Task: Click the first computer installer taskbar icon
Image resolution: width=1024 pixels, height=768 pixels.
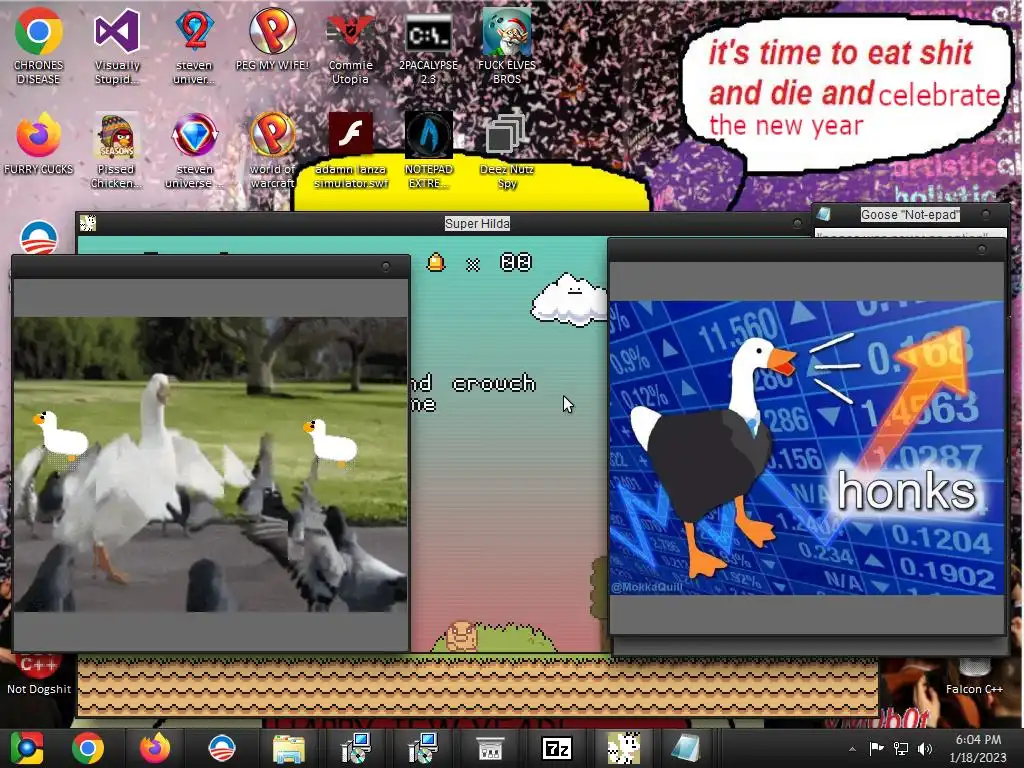Action: pyautogui.click(x=356, y=748)
